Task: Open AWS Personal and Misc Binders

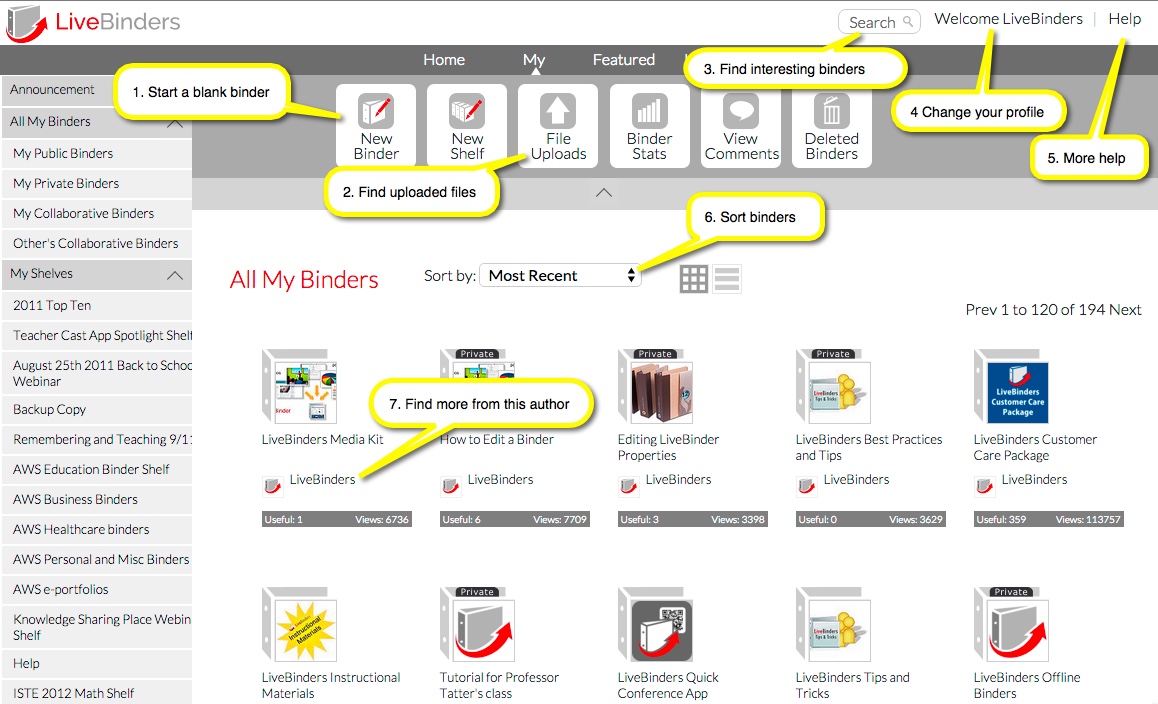Action: 97,560
